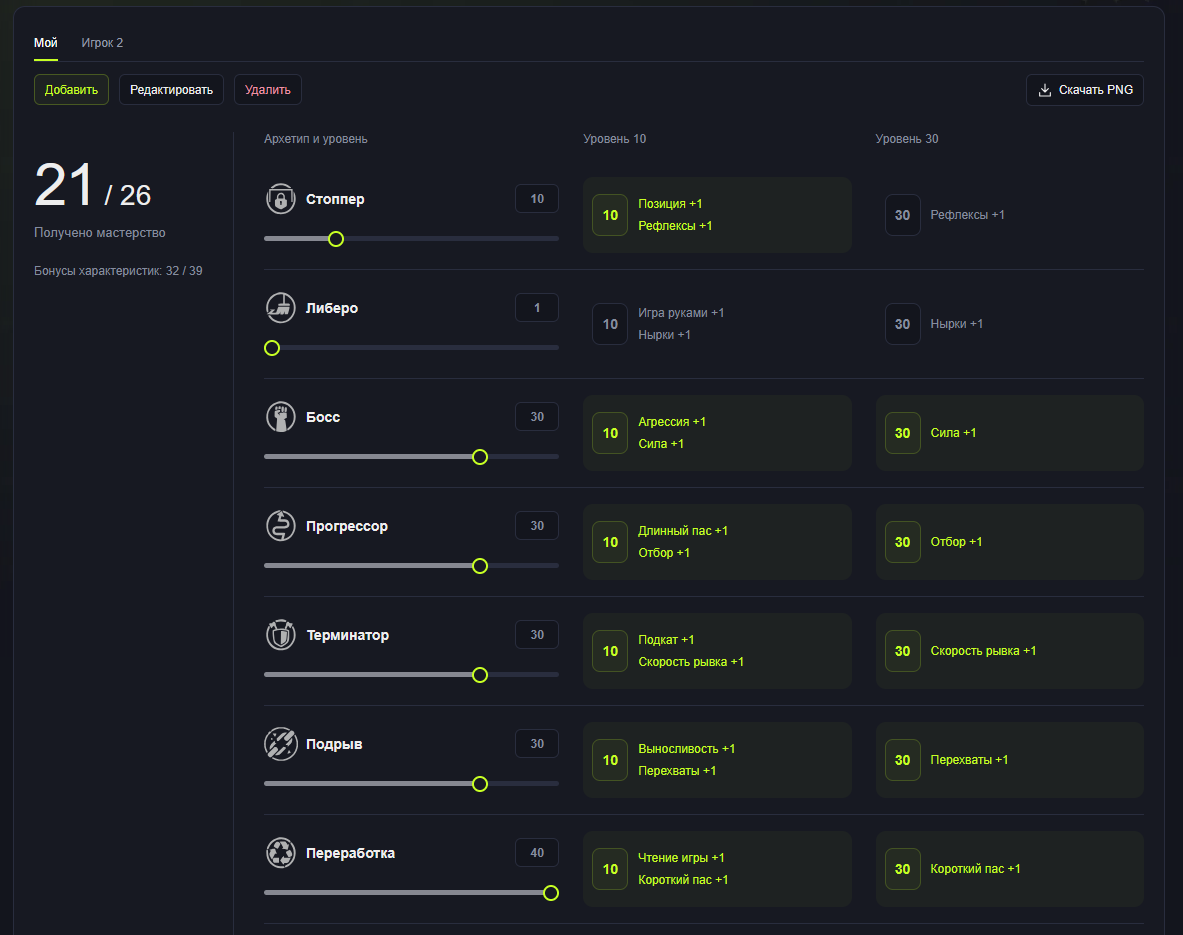Click the Терминатор shield archetype icon
The image size is (1183, 935).
click(281, 635)
